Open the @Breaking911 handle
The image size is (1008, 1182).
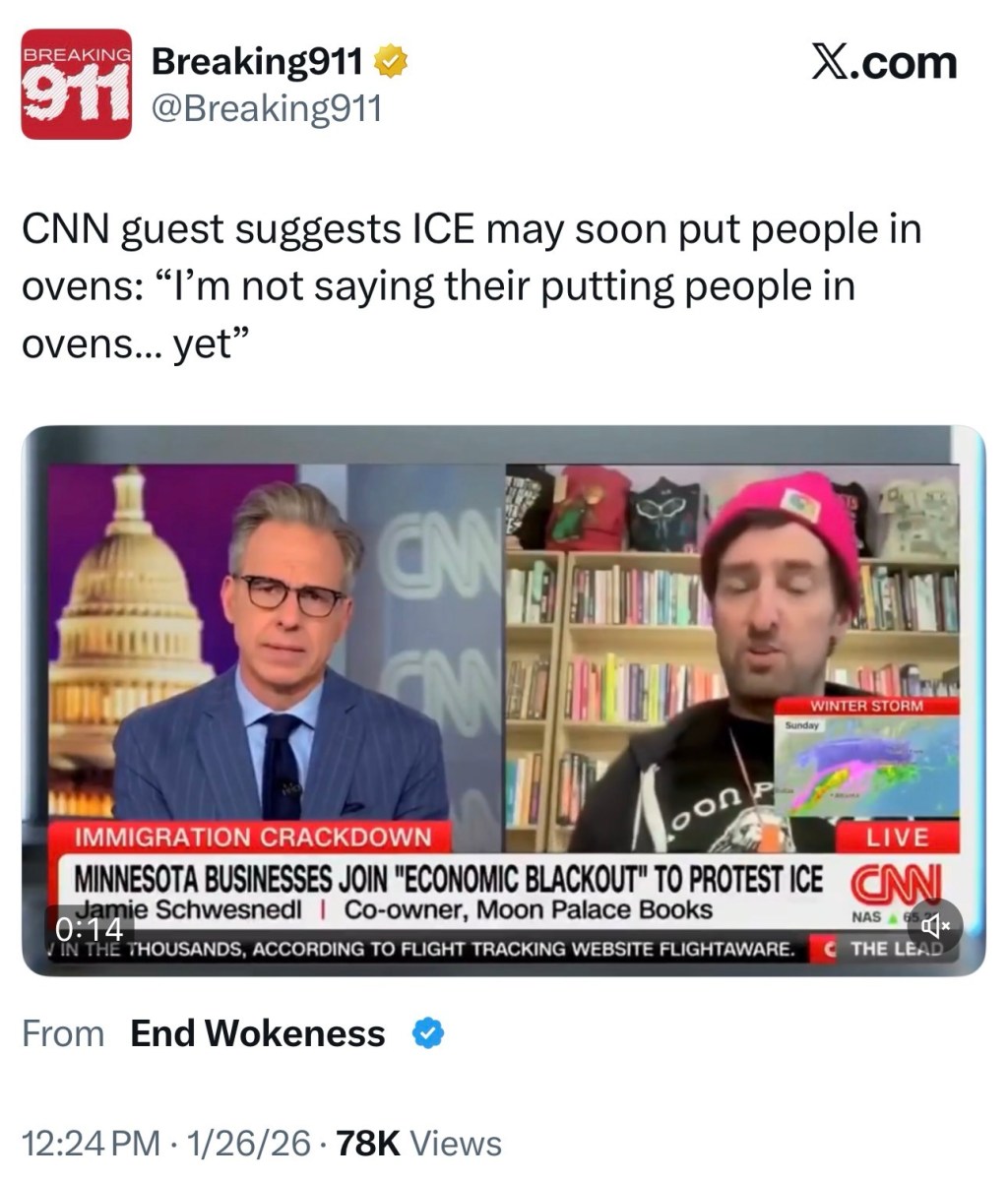(266, 108)
